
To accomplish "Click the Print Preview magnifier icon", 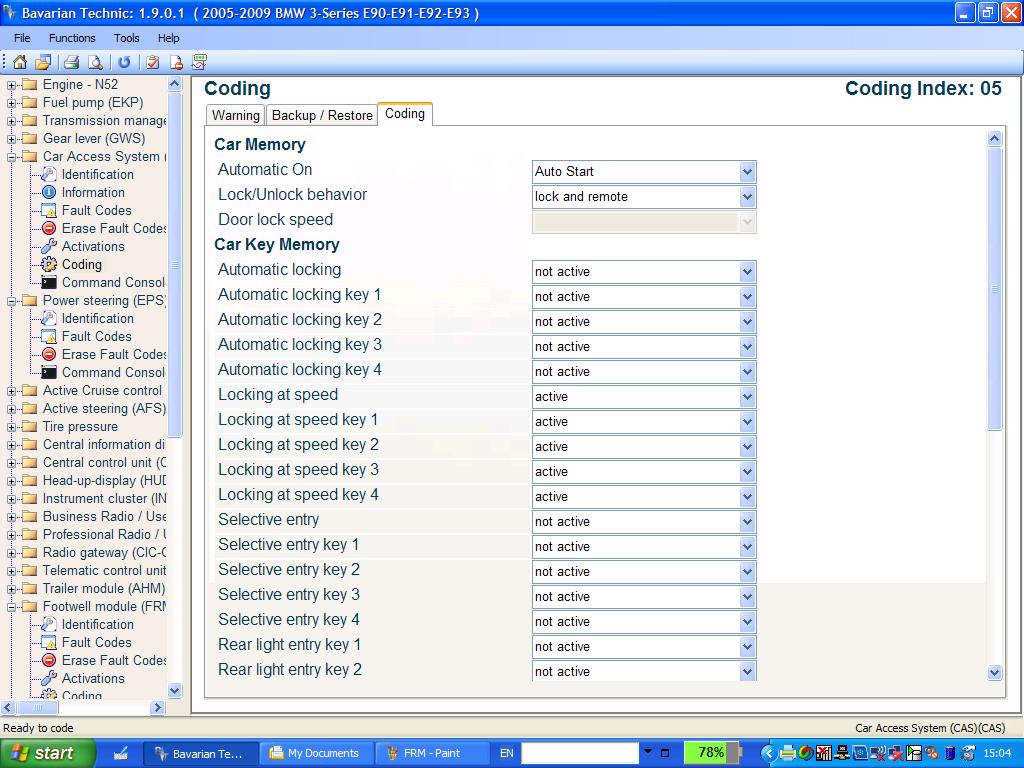I will pos(95,62).
